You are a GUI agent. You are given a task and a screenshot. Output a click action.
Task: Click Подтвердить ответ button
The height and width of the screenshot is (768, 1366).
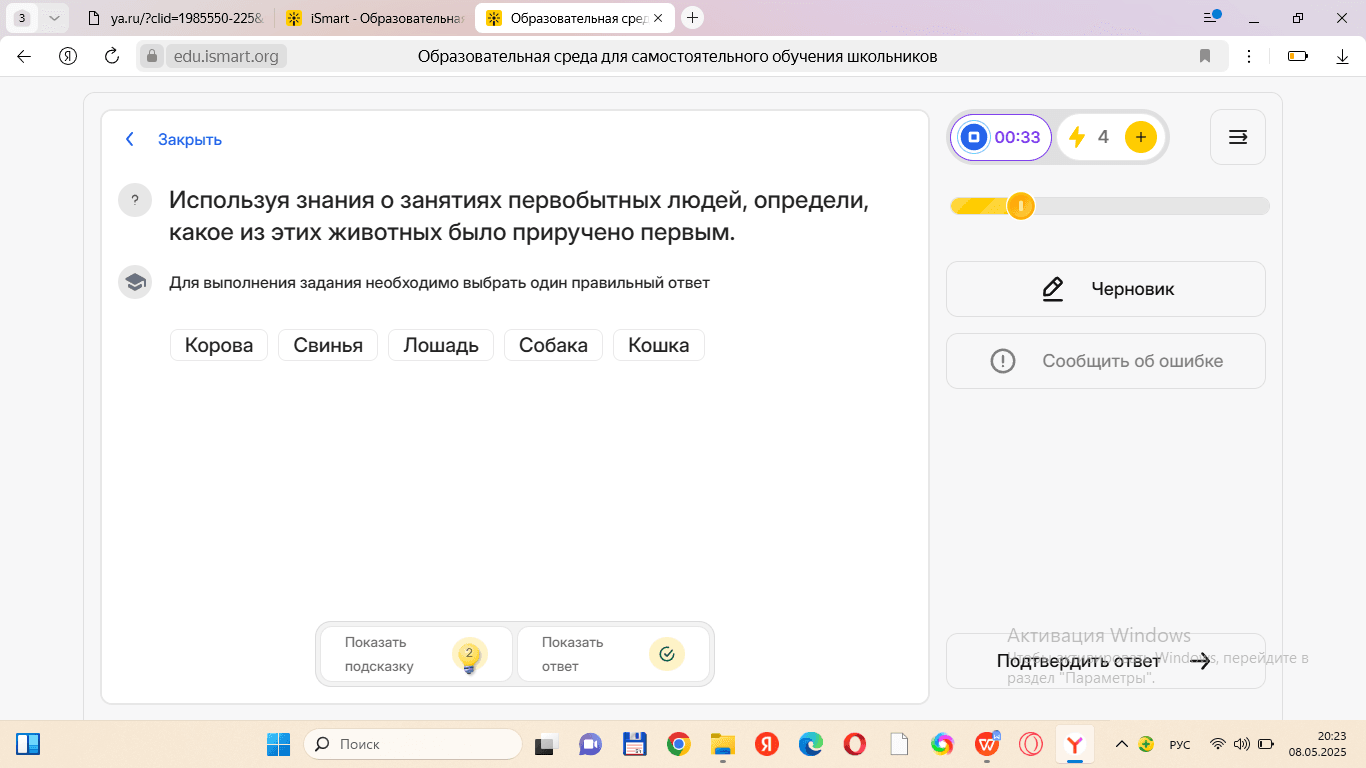[x=1106, y=661]
